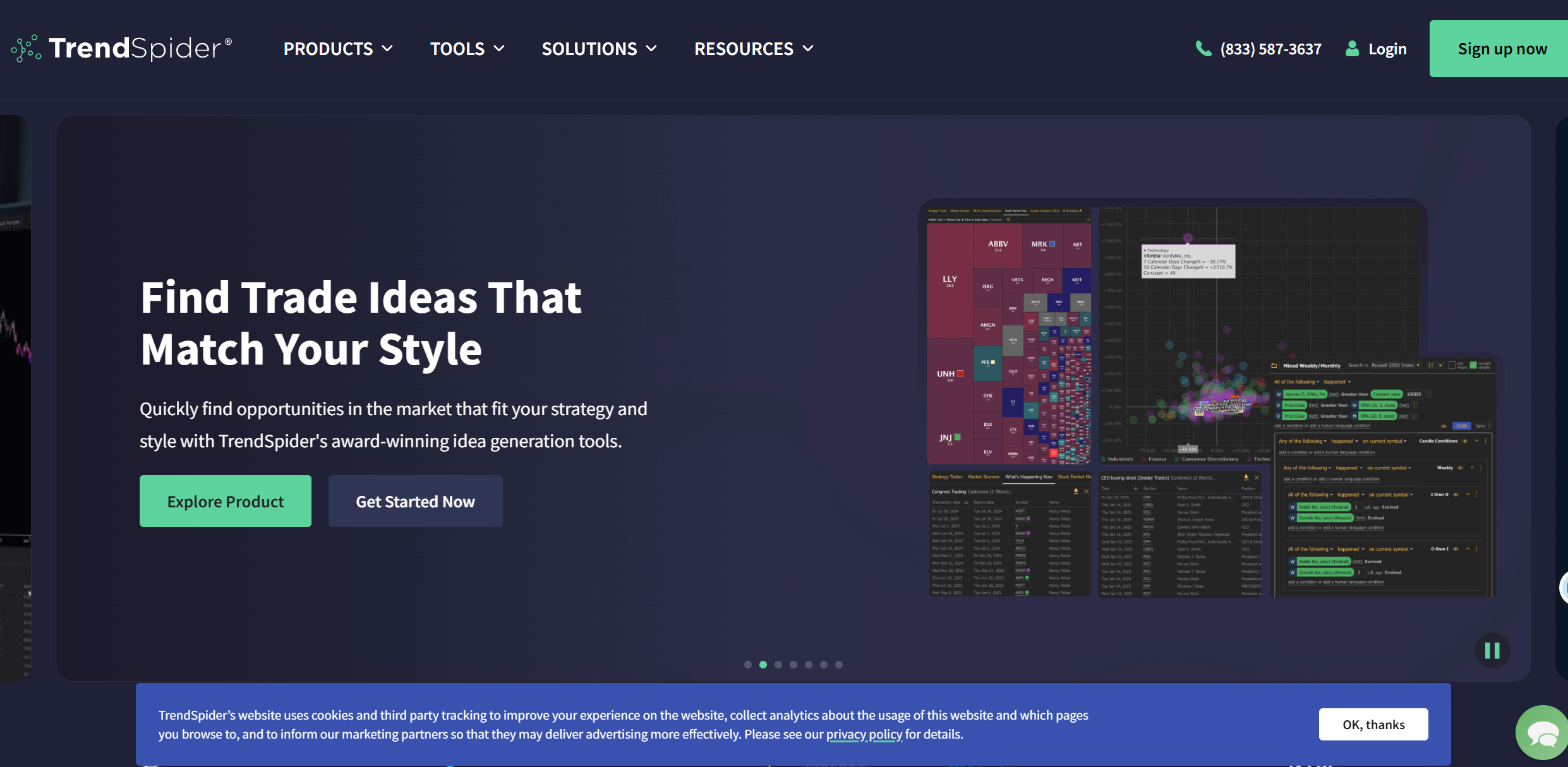
Task: Open the TOOLS dropdown menu
Action: (x=467, y=49)
